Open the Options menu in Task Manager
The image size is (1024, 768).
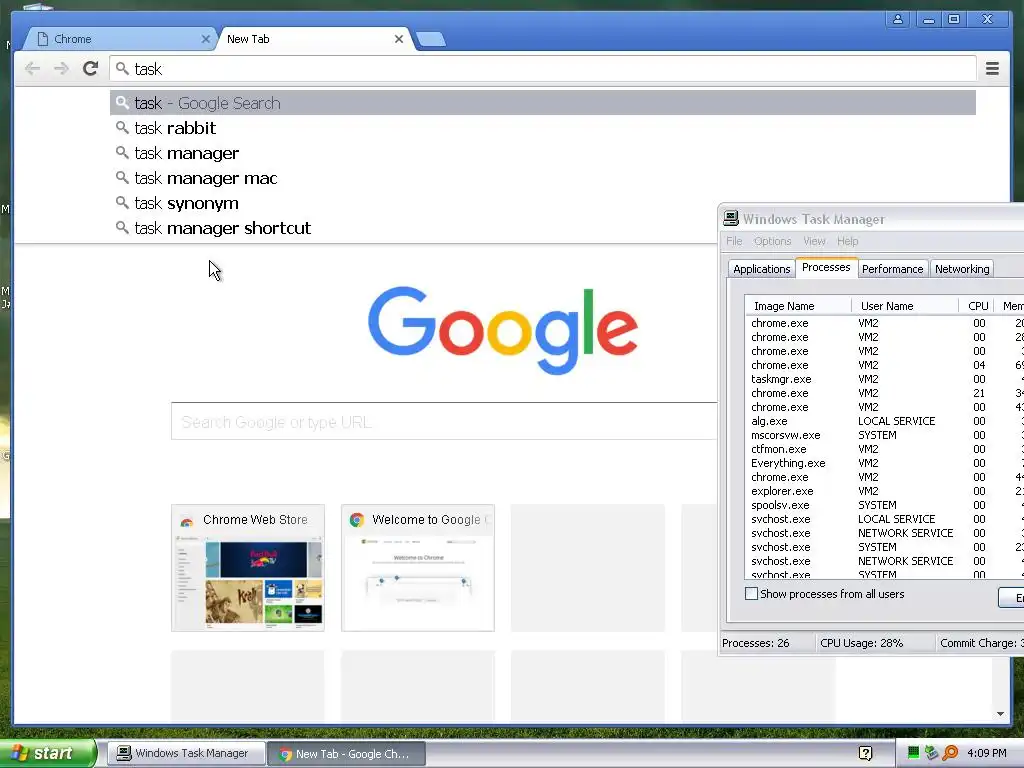[773, 241]
